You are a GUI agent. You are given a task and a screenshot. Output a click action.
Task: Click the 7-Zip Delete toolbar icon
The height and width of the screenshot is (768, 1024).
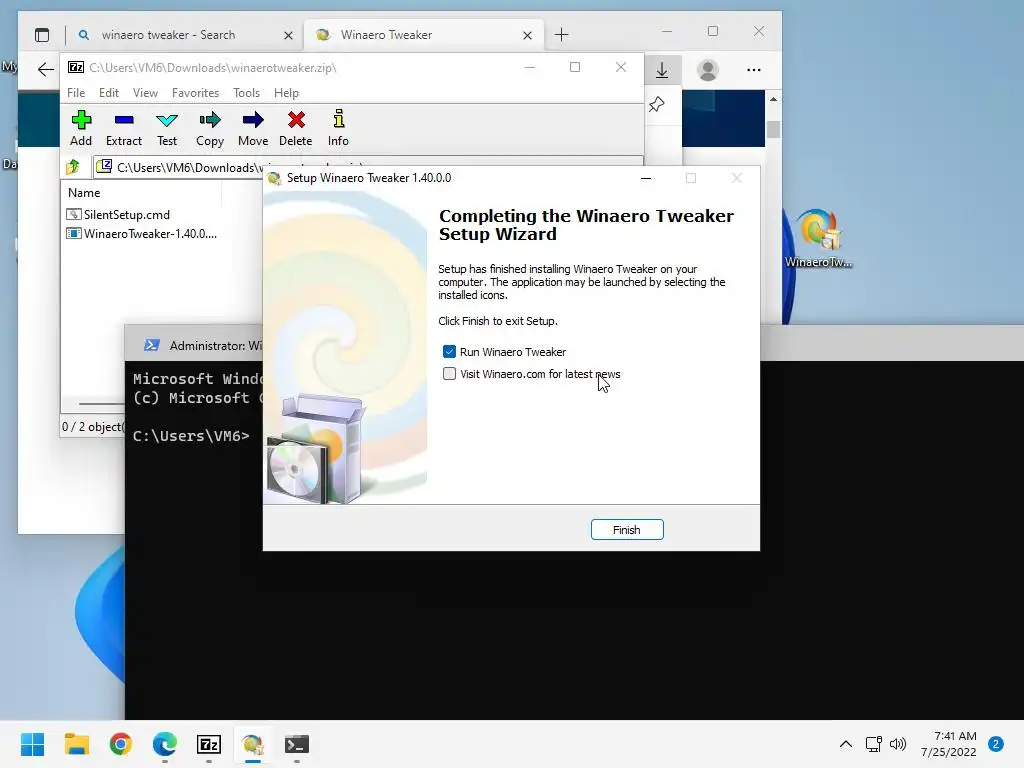296,128
